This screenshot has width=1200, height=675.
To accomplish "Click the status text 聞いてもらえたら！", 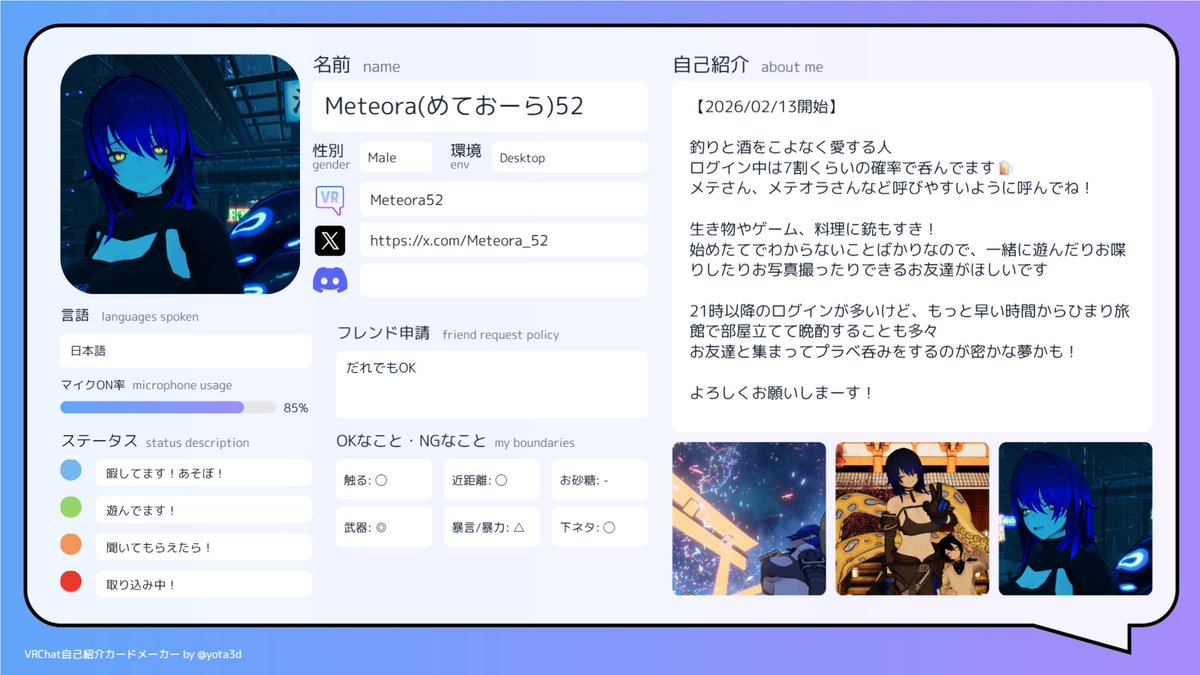I will point(204,547).
